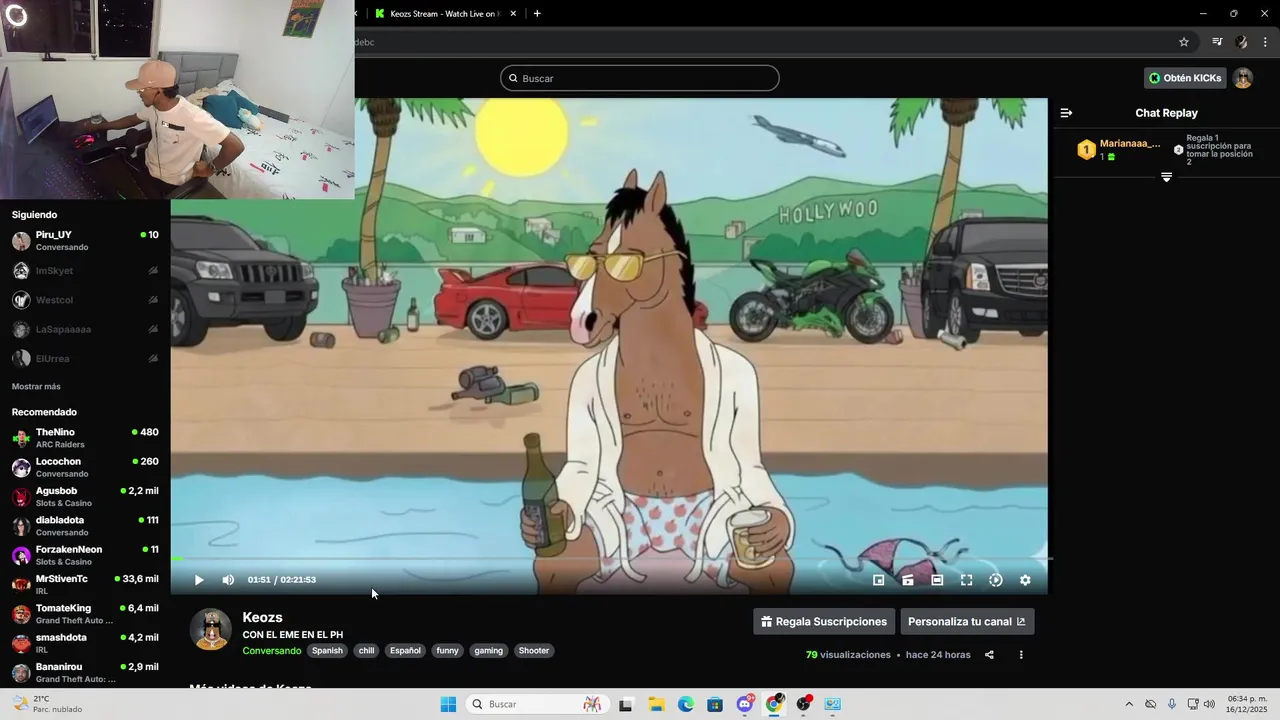Open the Kick user profile avatar menu

1243,78
